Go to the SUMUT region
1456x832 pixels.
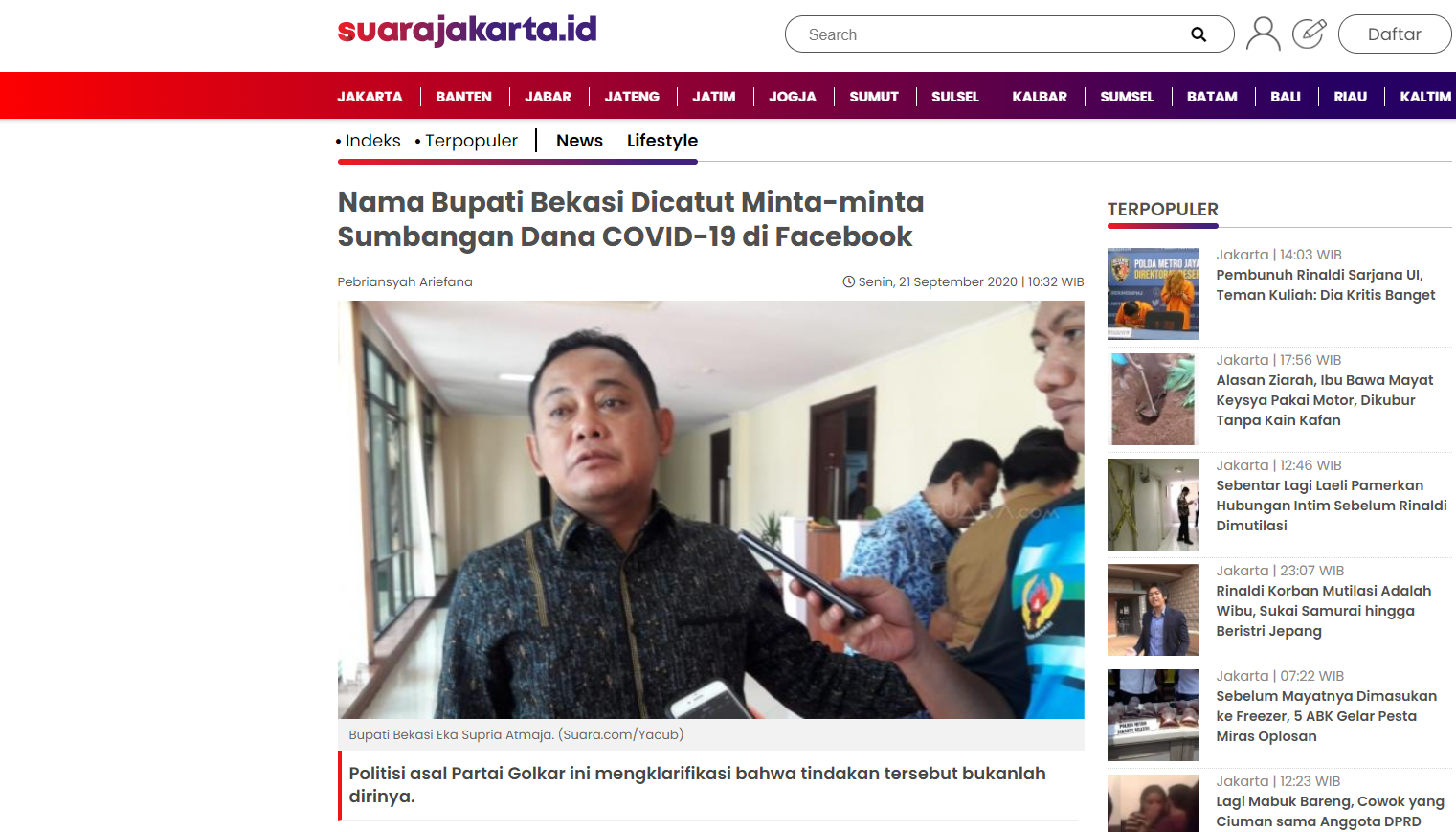pyautogui.click(x=874, y=97)
